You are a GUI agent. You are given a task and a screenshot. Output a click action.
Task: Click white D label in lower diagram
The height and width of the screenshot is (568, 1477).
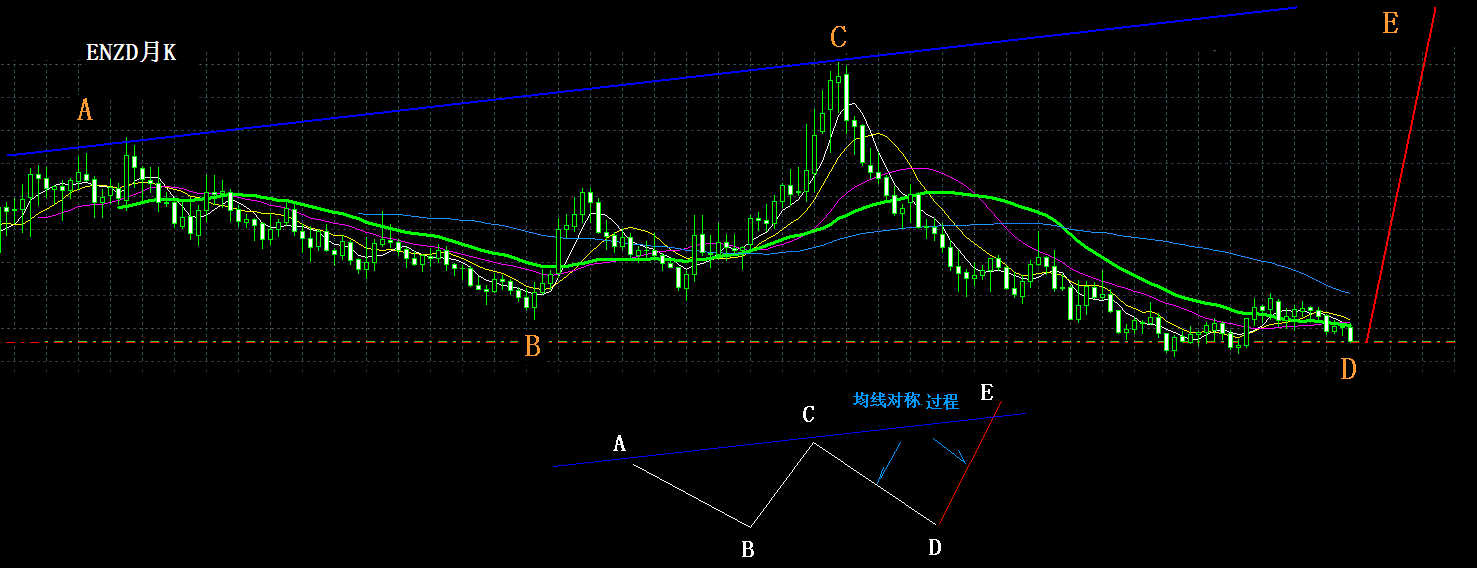[x=935, y=547]
